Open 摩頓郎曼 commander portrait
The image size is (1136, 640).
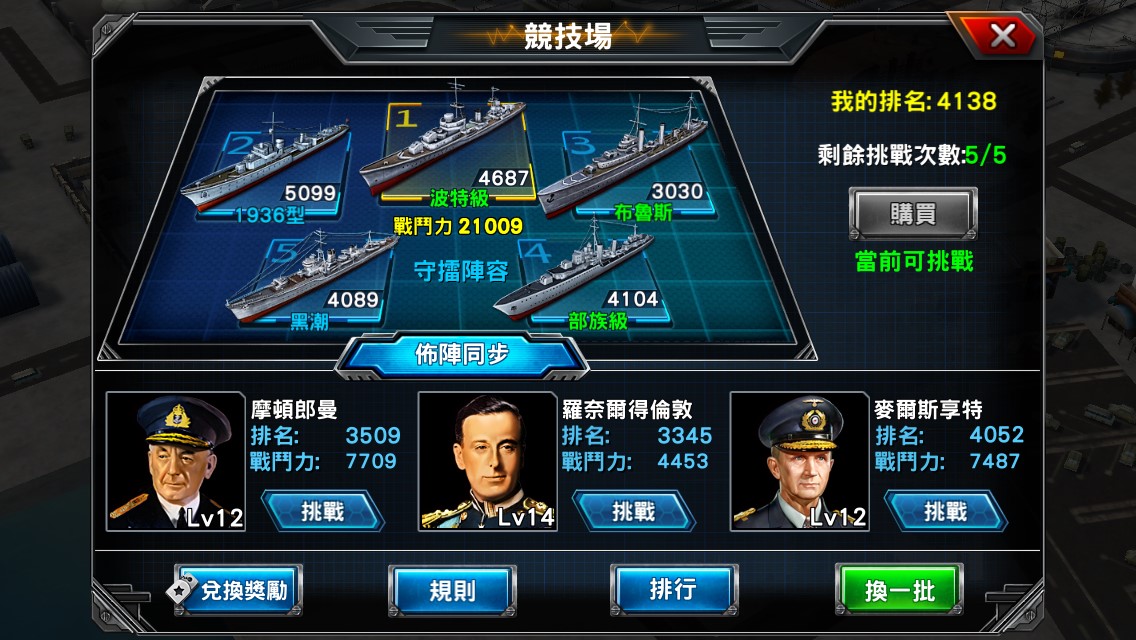[176, 462]
